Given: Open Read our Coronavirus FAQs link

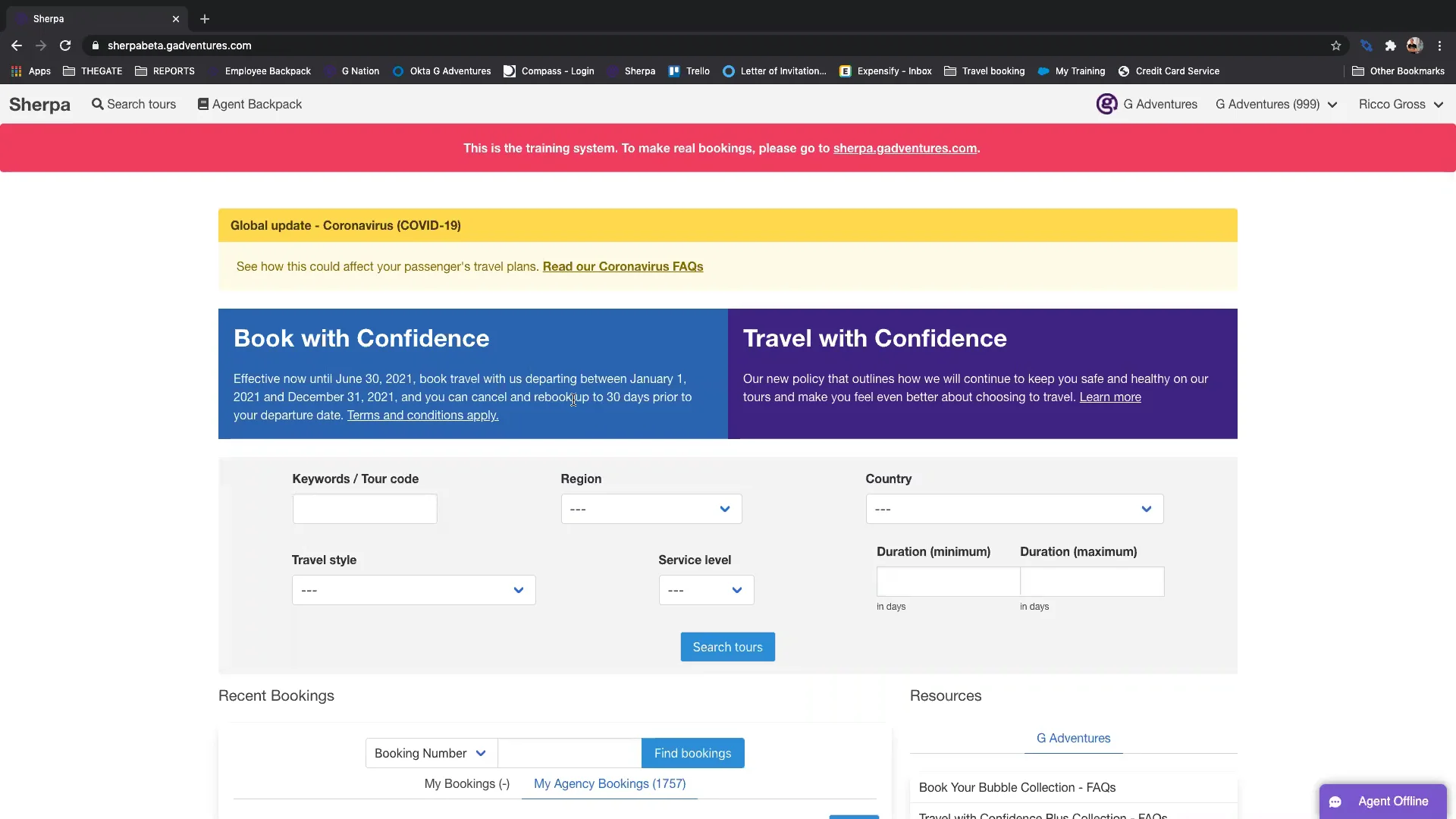Looking at the screenshot, I should pos(623,266).
